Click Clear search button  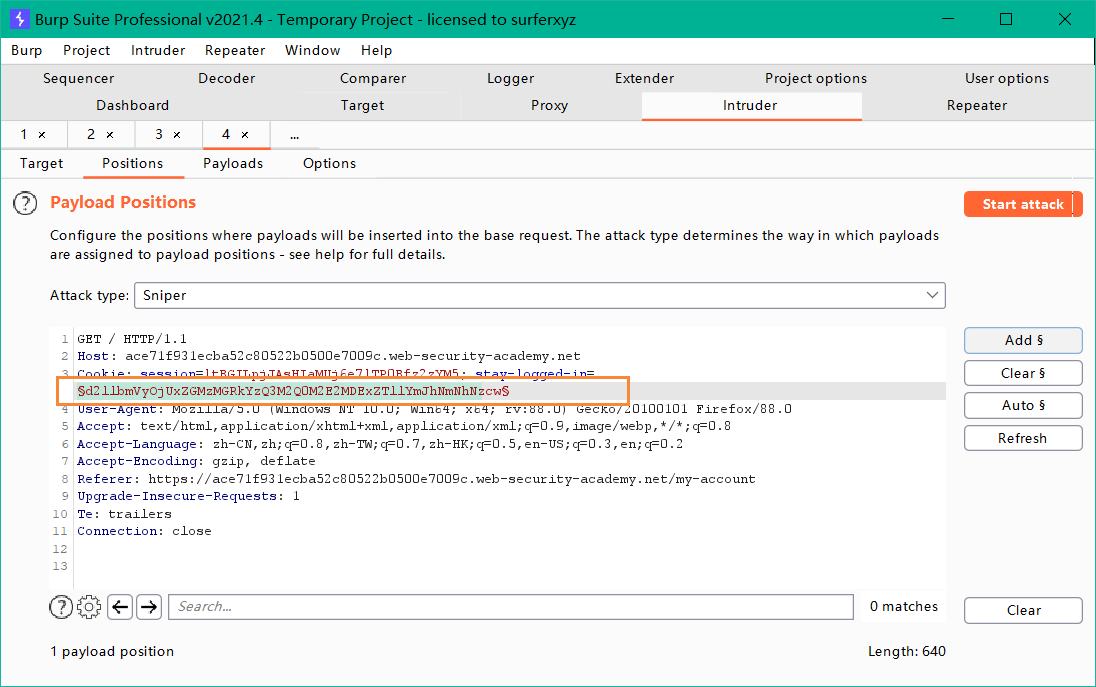(1023, 610)
